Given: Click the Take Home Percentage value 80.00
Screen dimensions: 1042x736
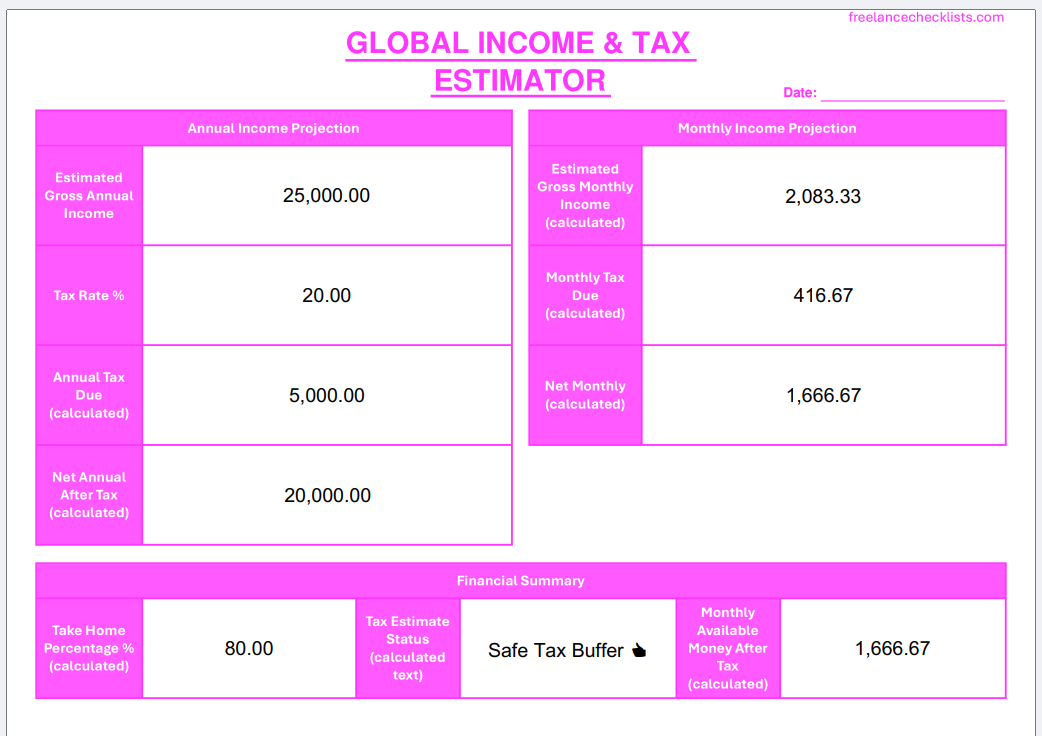Looking at the screenshot, I should coord(249,648).
